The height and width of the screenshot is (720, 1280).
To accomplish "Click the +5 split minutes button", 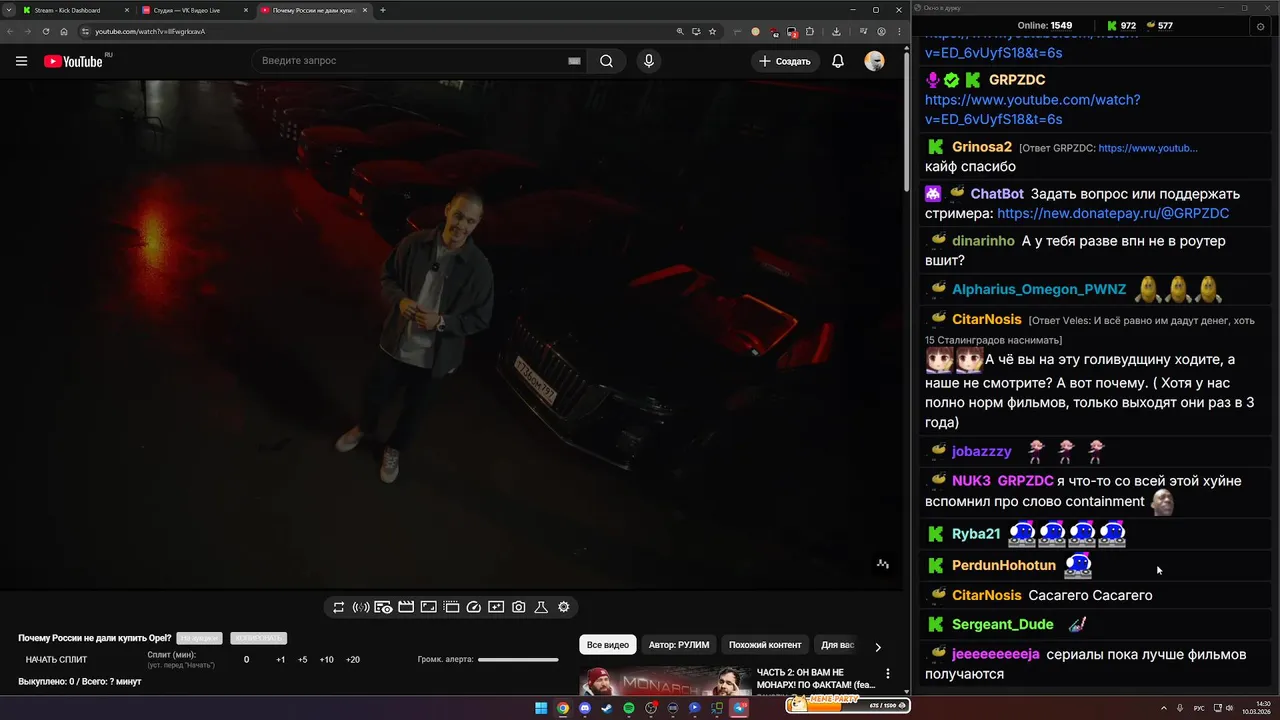I will [x=303, y=660].
